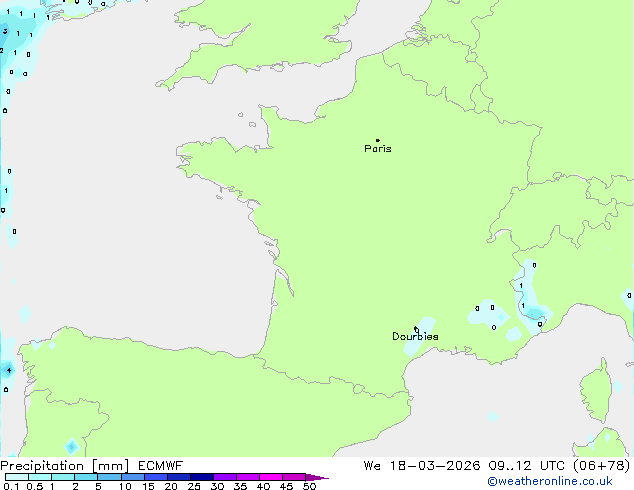The height and width of the screenshot is (490, 634).
Task: Select the 45–50 mm legend swatch
Action: click(294, 477)
